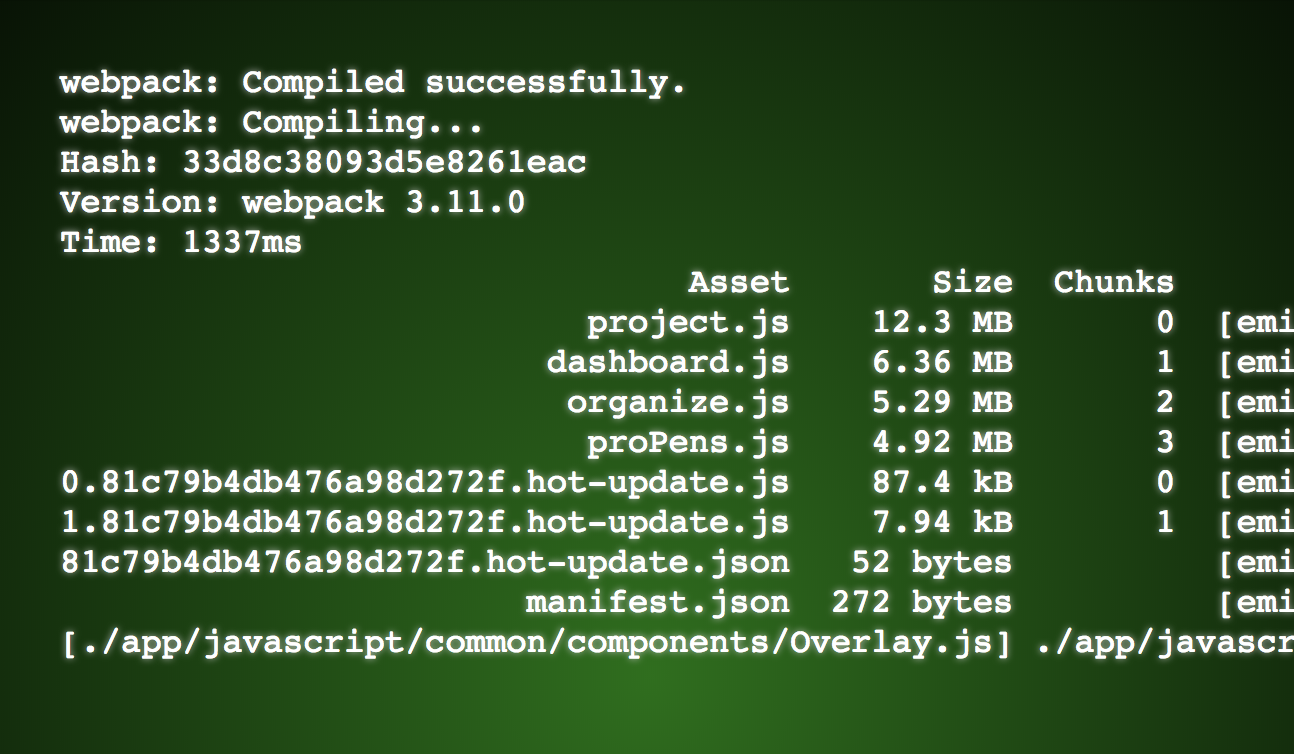Click the 12.3 MB size value
The height and width of the screenshot is (754, 1294).
point(942,322)
